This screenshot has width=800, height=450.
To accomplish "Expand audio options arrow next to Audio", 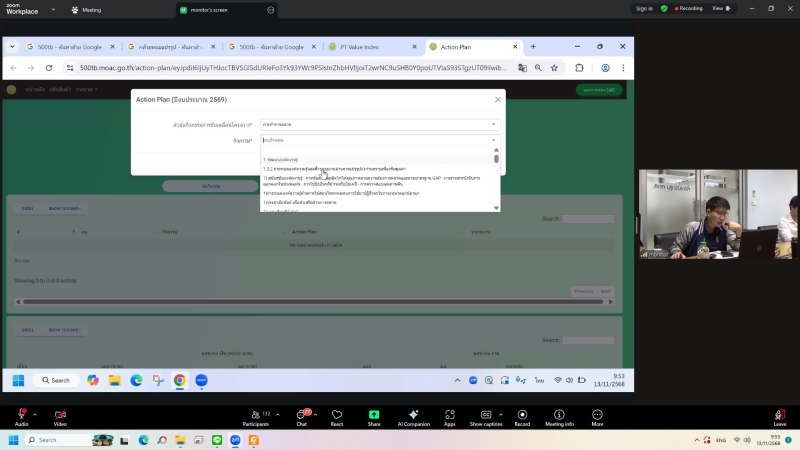I will click(35, 413).
